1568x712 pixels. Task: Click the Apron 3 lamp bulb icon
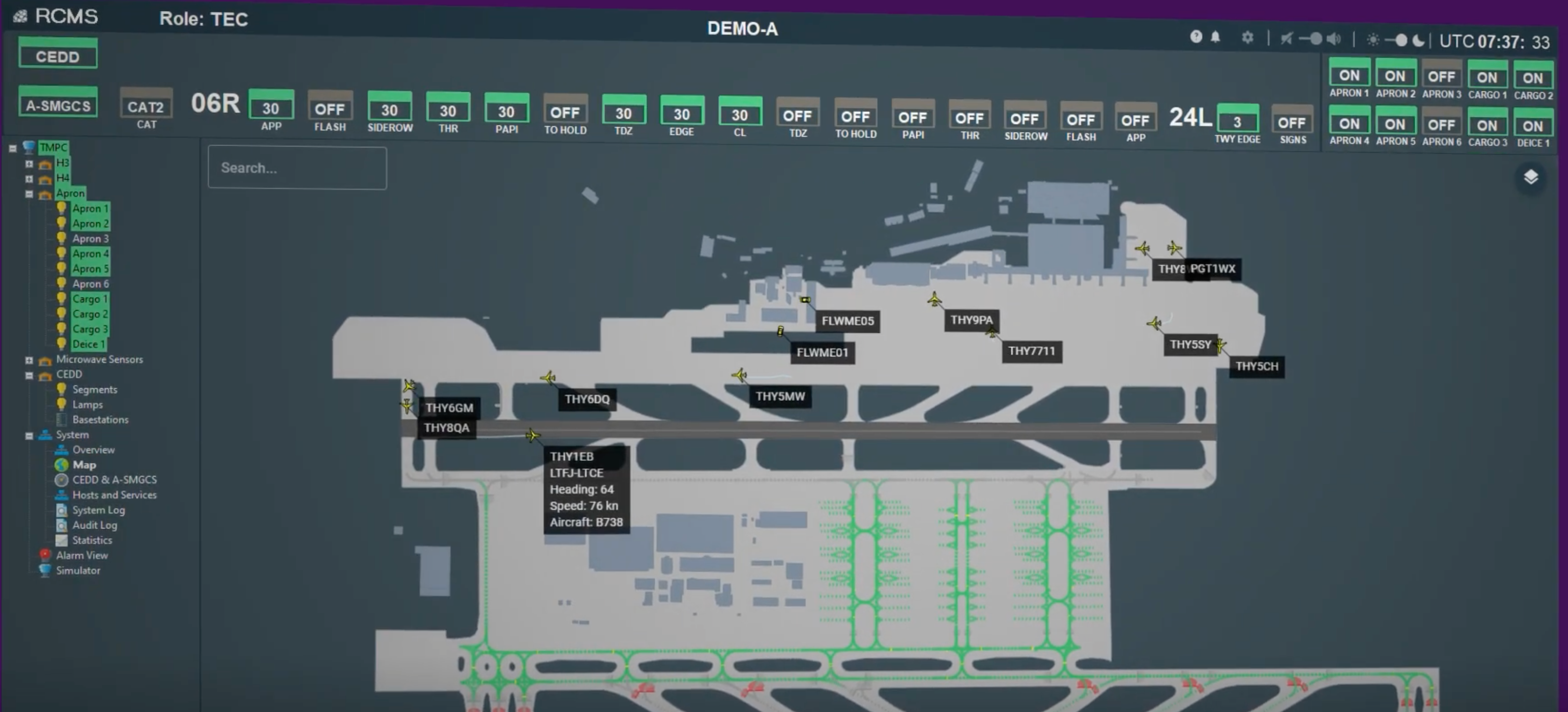[62, 238]
